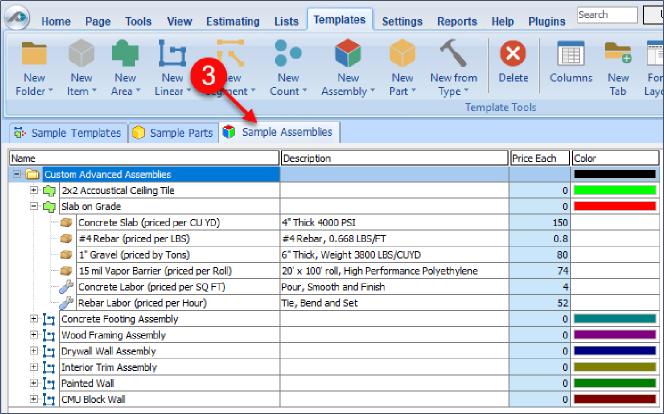The width and height of the screenshot is (664, 414).
Task: Click the New Tab folder icon
Action: click(618, 53)
